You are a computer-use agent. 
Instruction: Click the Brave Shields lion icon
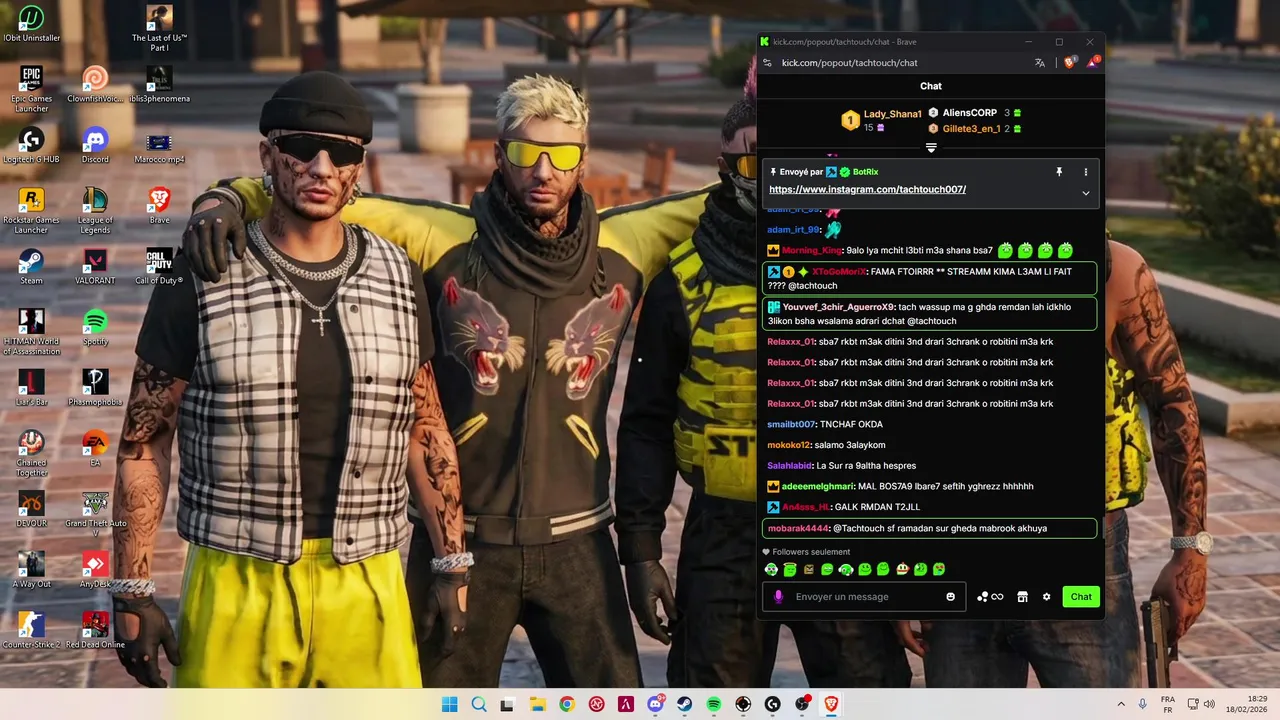point(1070,62)
